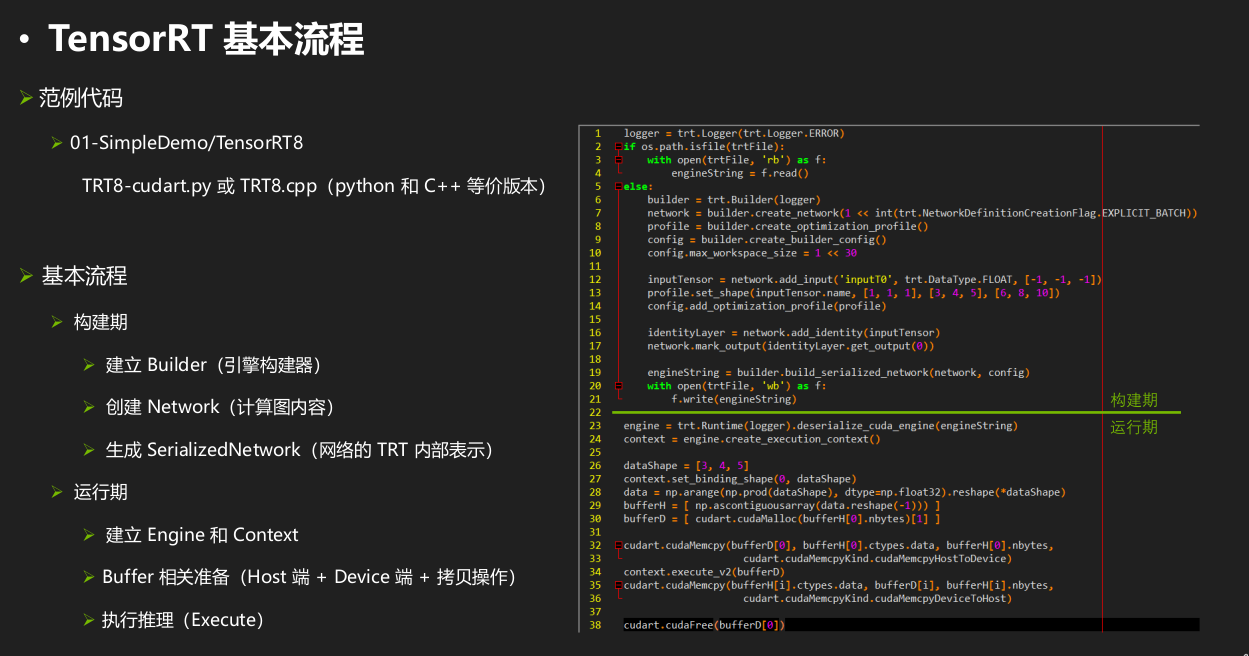
Task: Click the arrow bullet before 建立 Engine 和 Context
Action: [x=89, y=535]
